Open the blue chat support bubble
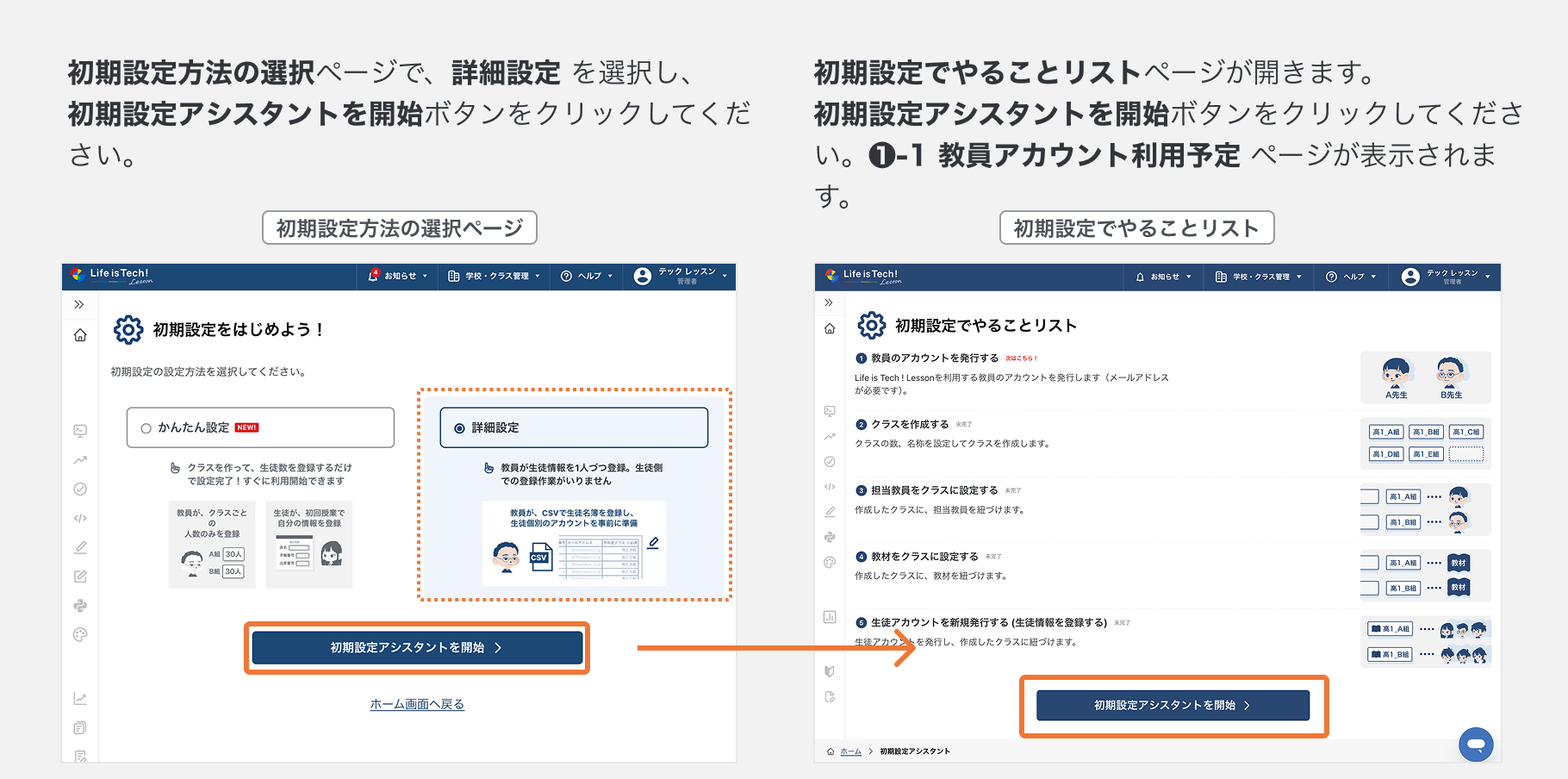This screenshot has width=1568, height=779. (1476, 744)
